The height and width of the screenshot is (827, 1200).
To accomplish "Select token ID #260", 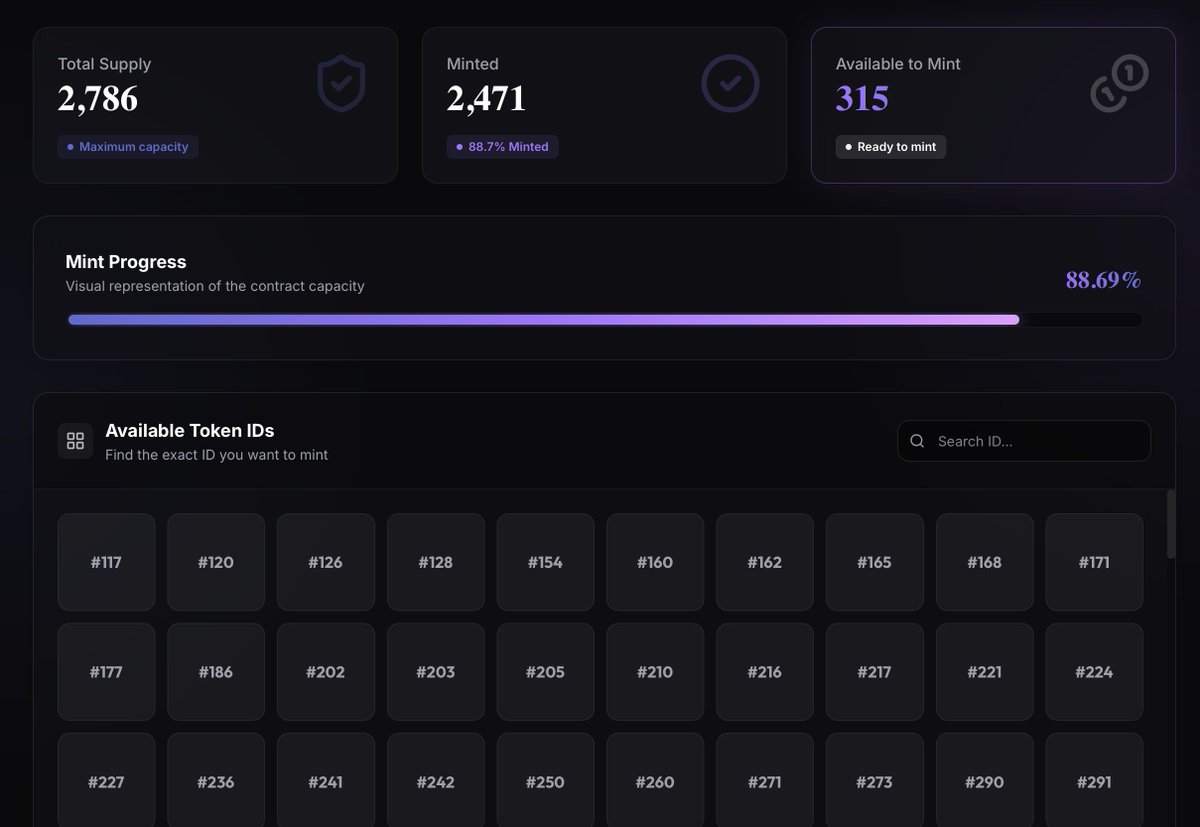I will tap(655, 780).
